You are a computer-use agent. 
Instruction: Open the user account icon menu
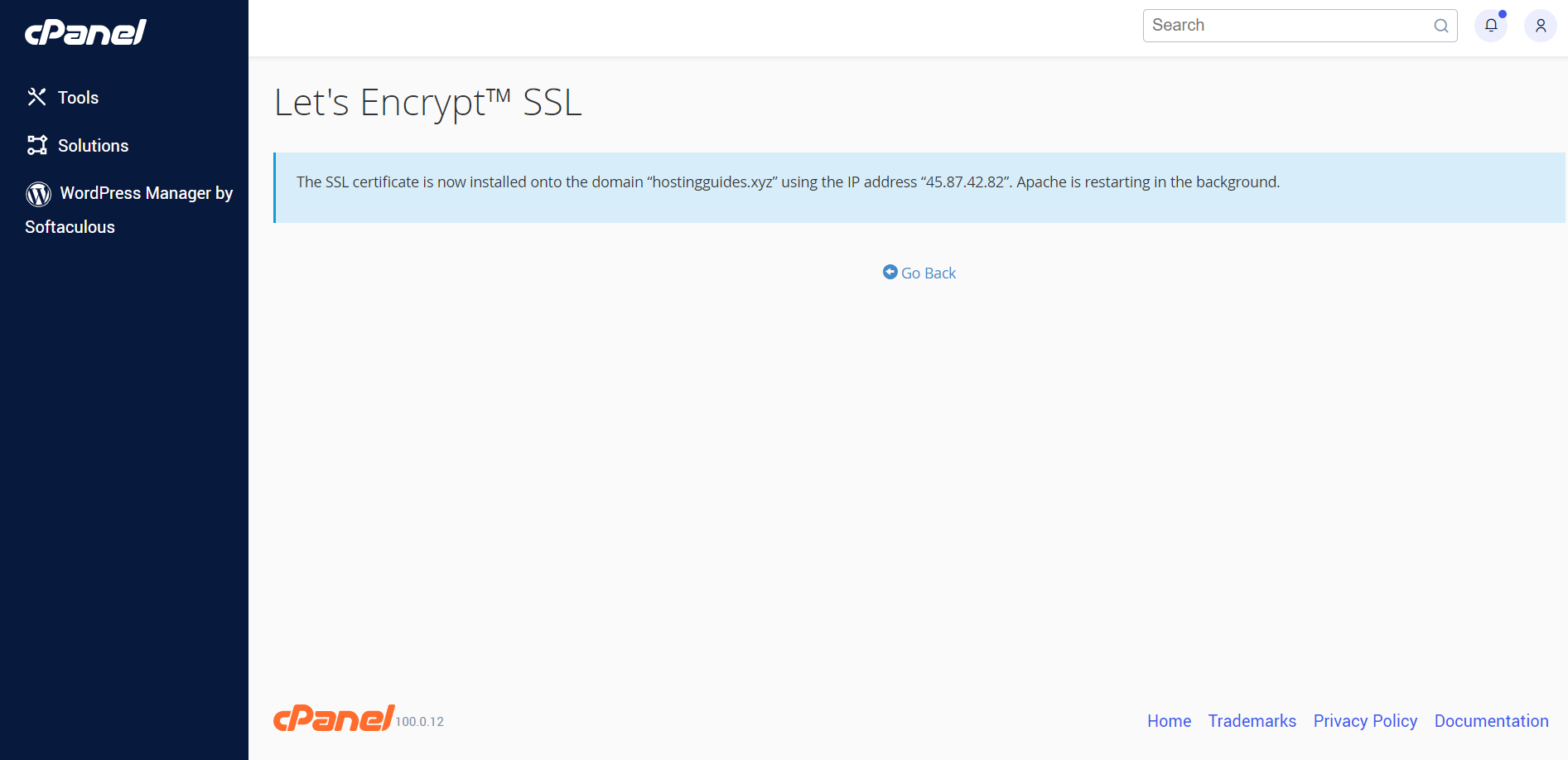[1541, 26]
